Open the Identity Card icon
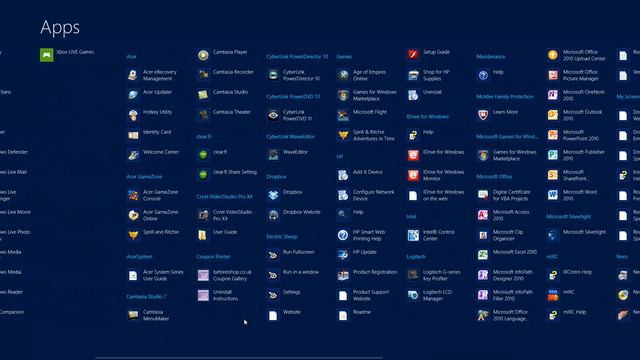 (133, 135)
